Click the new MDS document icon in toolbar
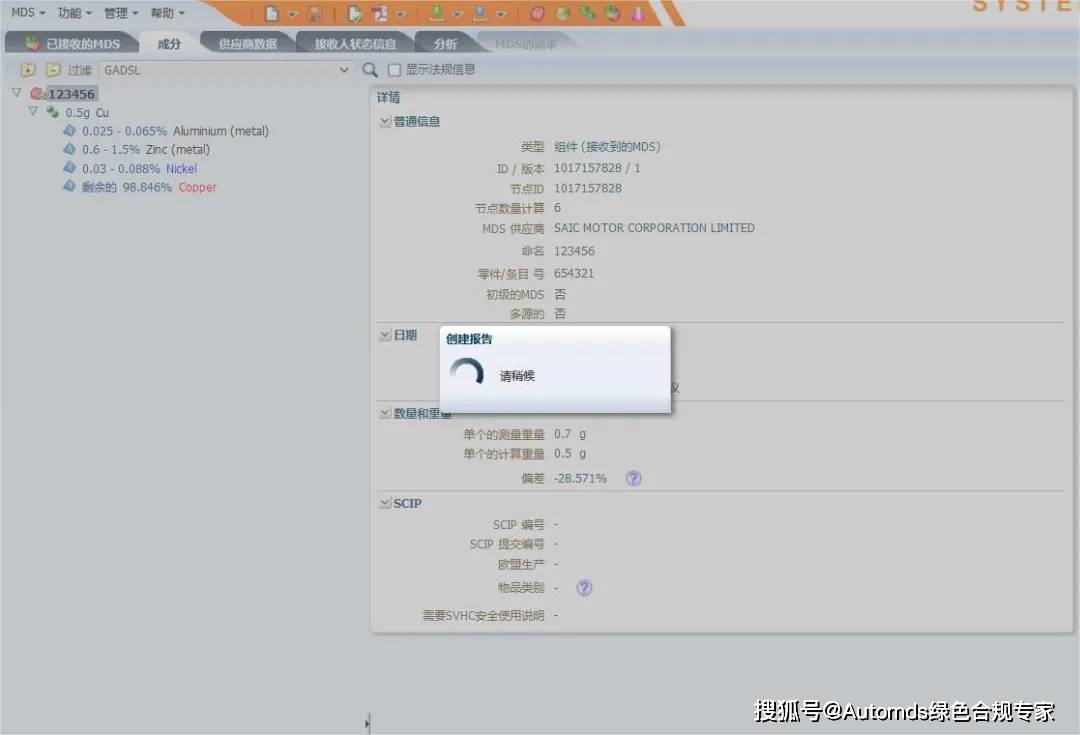The image size is (1080, 735). [270, 13]
